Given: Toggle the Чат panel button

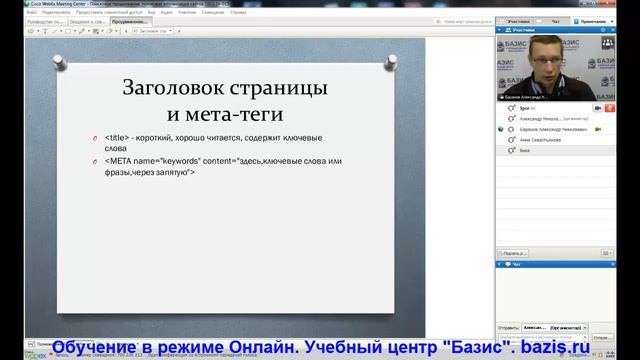Looking at the screenshot, I should 553,21.
